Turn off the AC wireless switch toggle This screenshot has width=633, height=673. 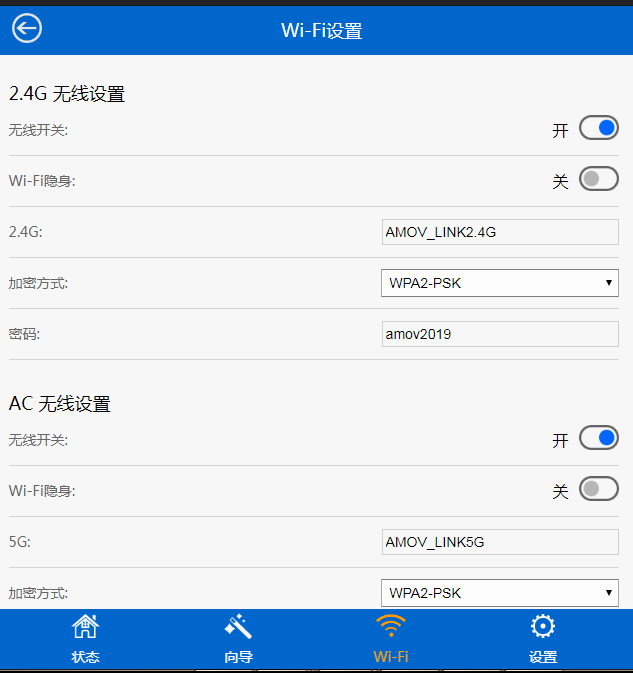coord(599,438)
